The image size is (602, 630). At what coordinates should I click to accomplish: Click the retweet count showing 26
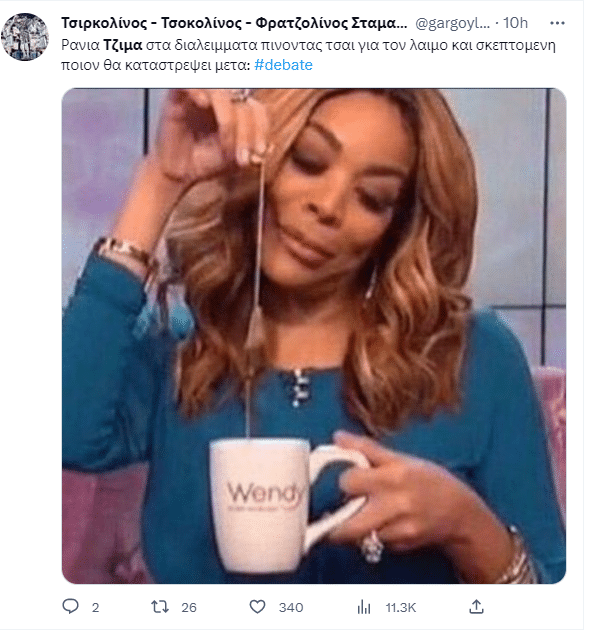(189, 608)
